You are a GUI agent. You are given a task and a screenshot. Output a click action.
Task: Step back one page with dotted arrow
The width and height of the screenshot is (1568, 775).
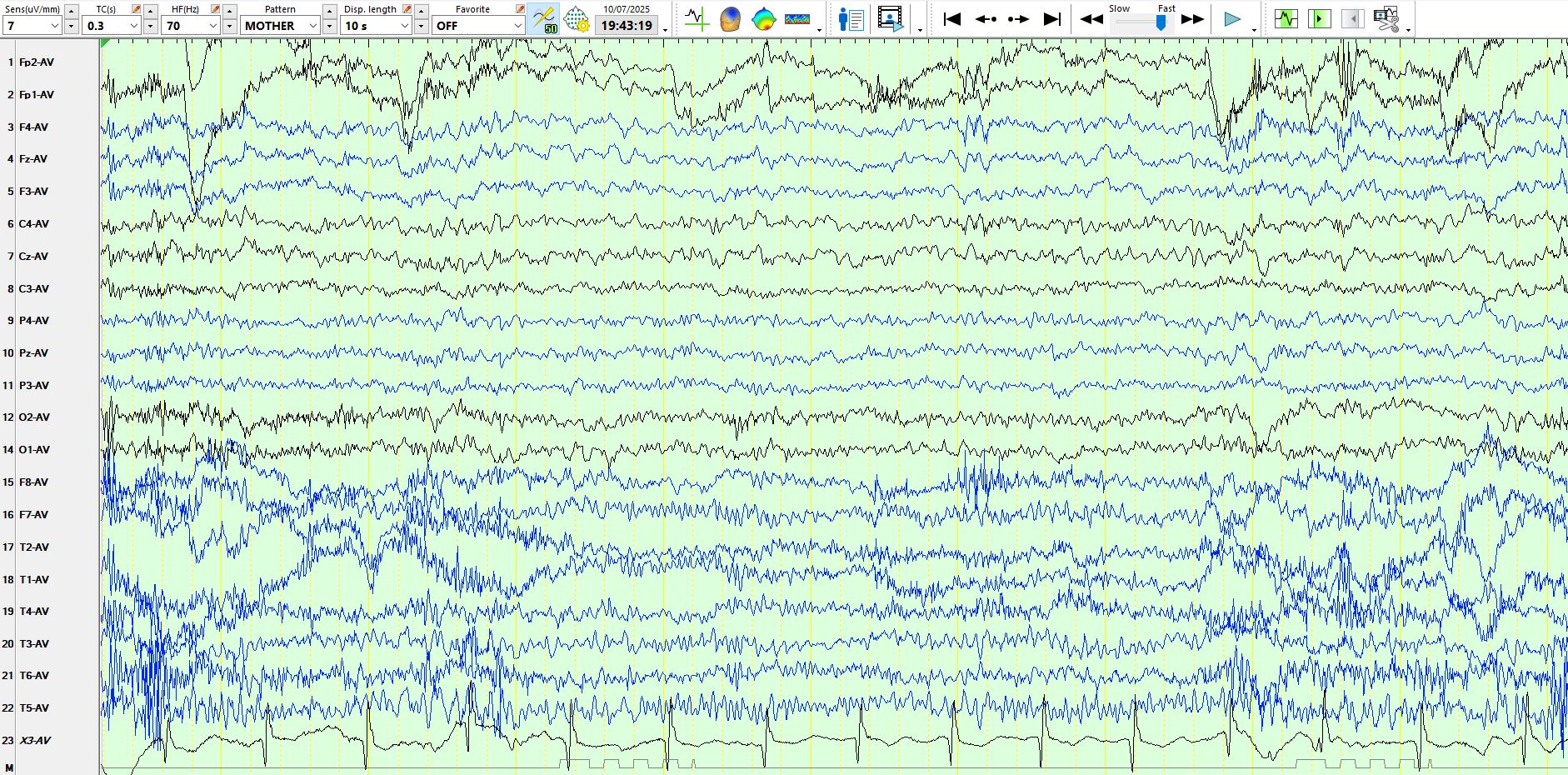click(986, 18)
